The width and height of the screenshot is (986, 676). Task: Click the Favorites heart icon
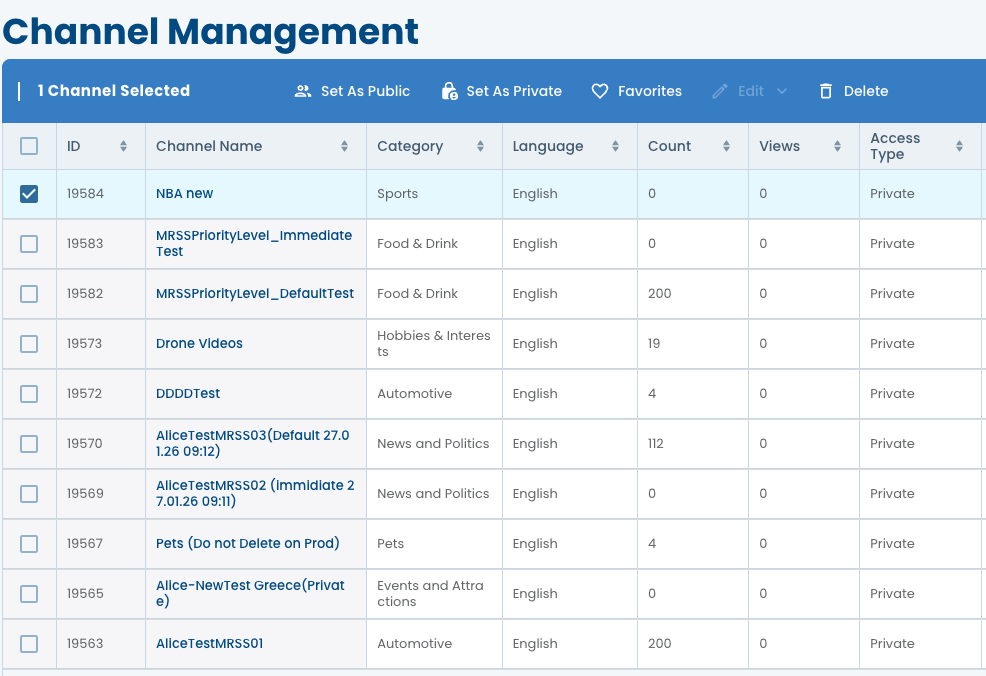point(600,91)
